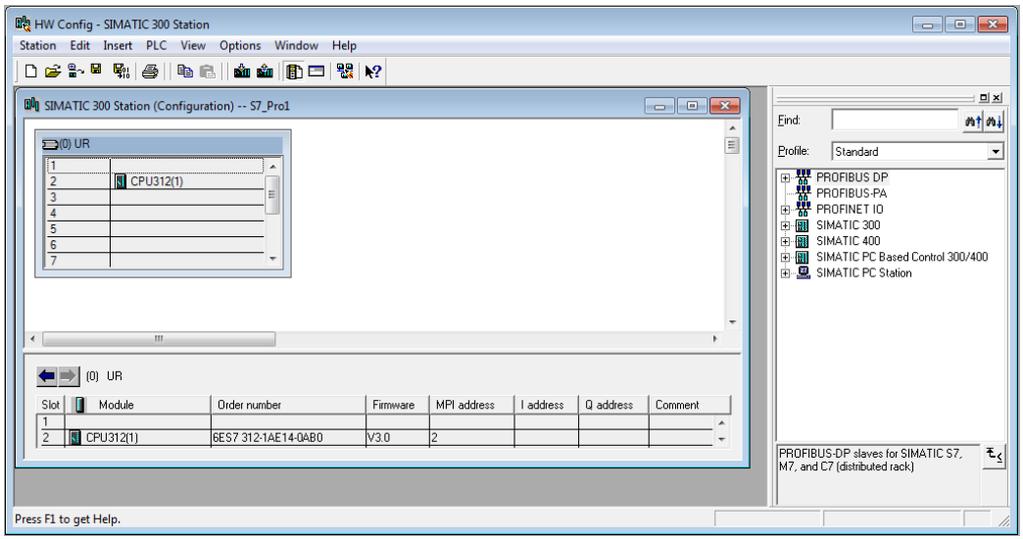Viewport: 1023px width, 539px height.
Task: Click the search up binoculars icon
Action: click(x=973, y=121)
